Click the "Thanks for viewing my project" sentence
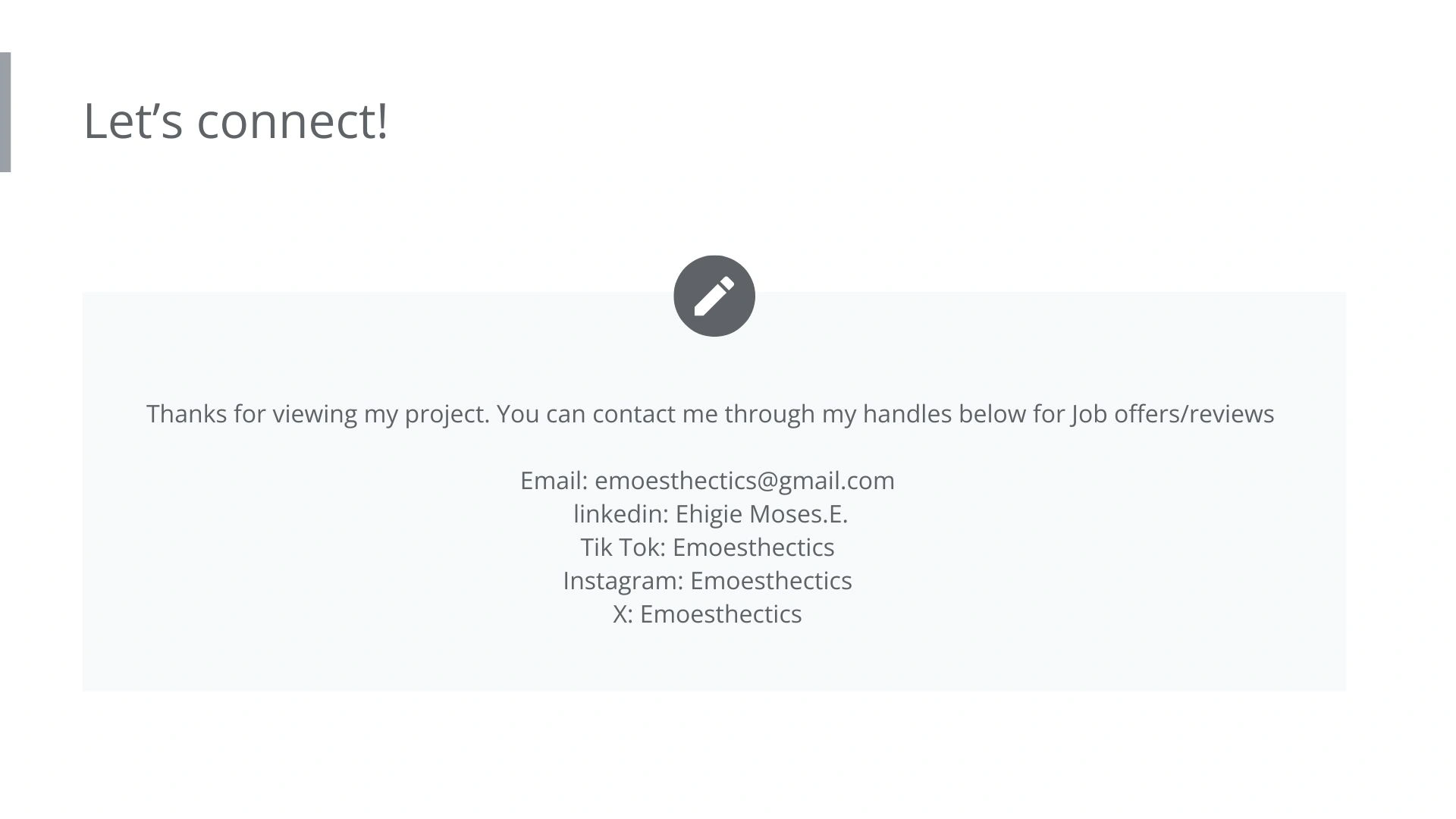Viewport: 1456px width, 819px height. click(x=318, y=414)
